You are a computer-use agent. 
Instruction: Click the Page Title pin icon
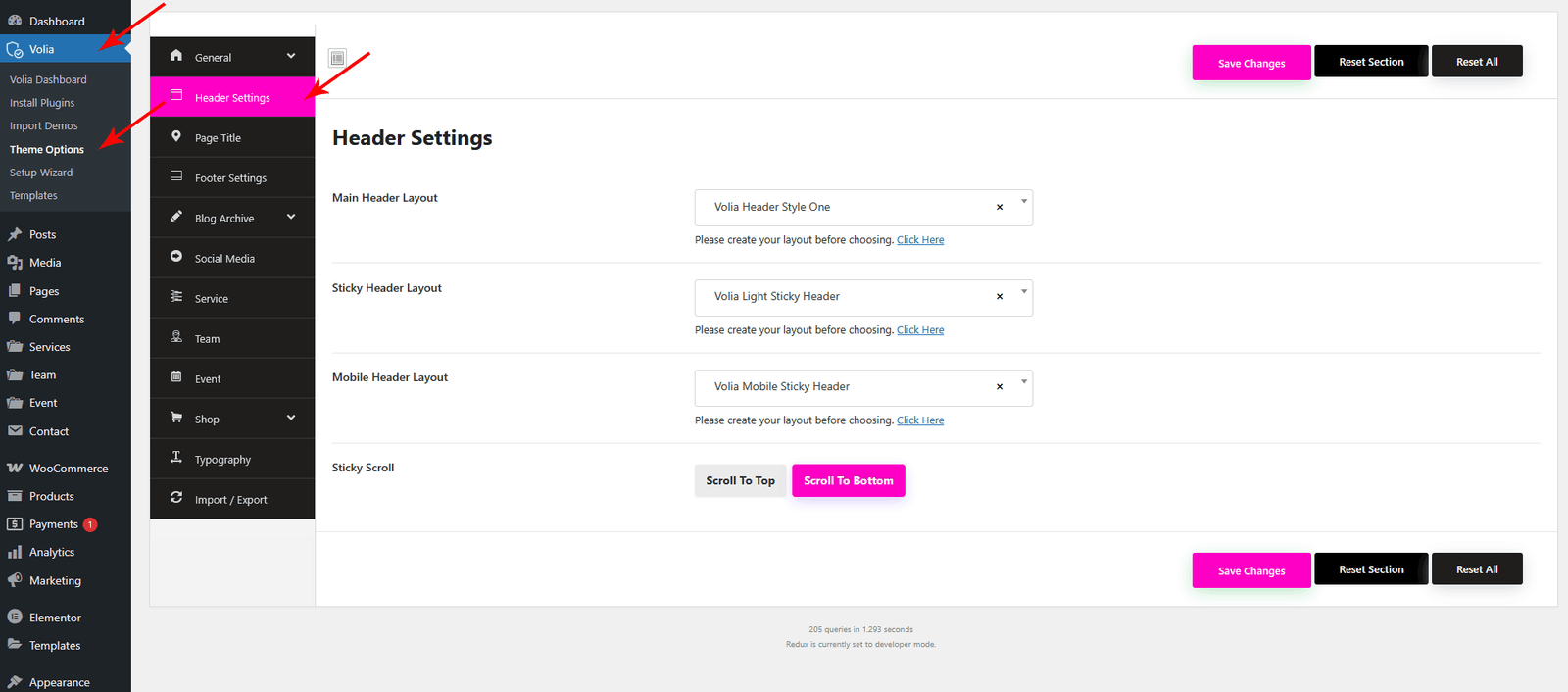(176, 137)
